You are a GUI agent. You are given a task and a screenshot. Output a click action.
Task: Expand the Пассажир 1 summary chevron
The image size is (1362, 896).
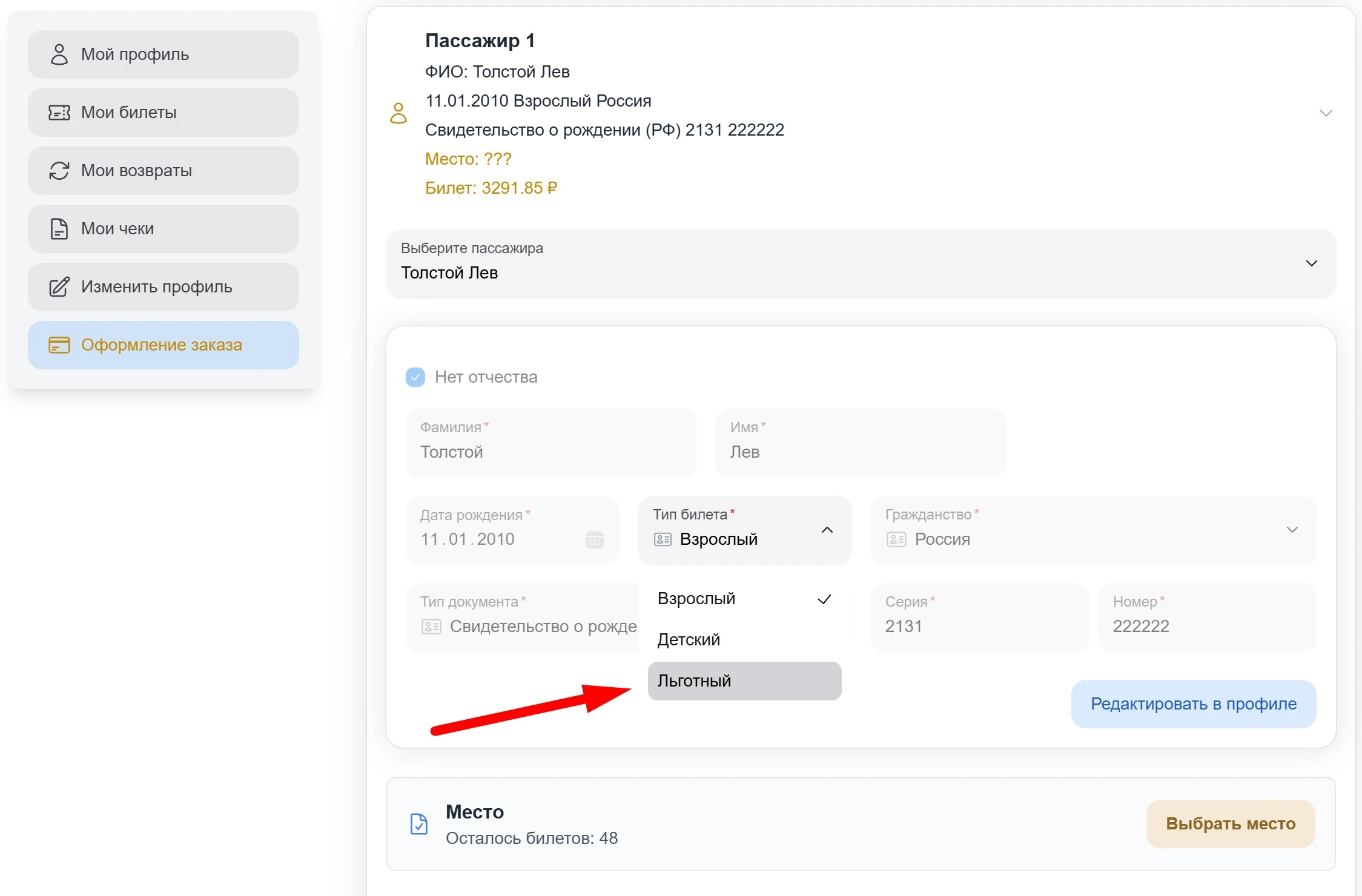(1326, 113)
